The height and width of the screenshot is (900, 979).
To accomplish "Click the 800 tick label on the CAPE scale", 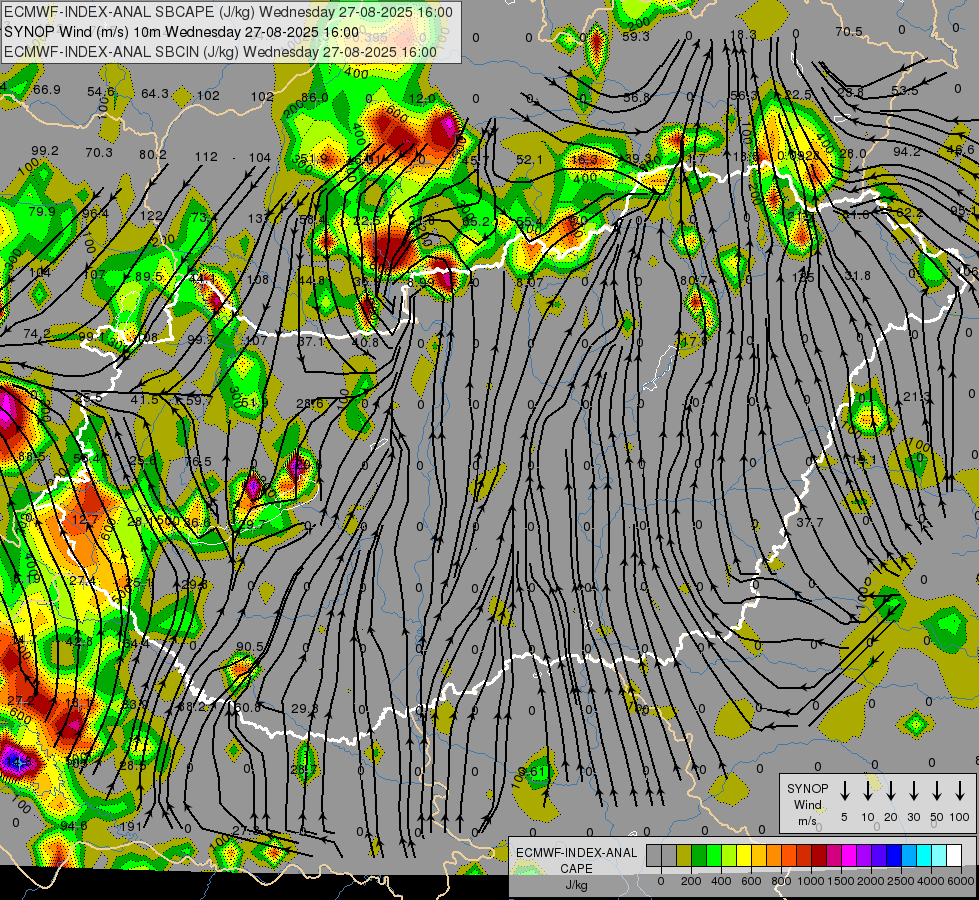I will (x=781, y=881).
